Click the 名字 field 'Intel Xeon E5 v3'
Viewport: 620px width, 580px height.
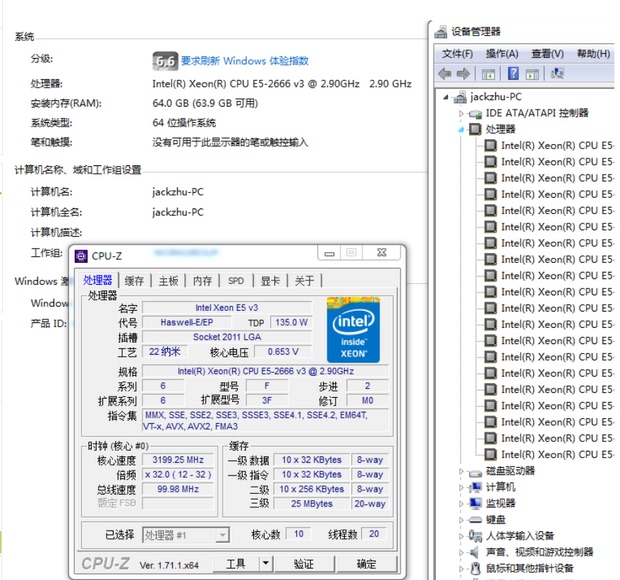tap(227, 308)
